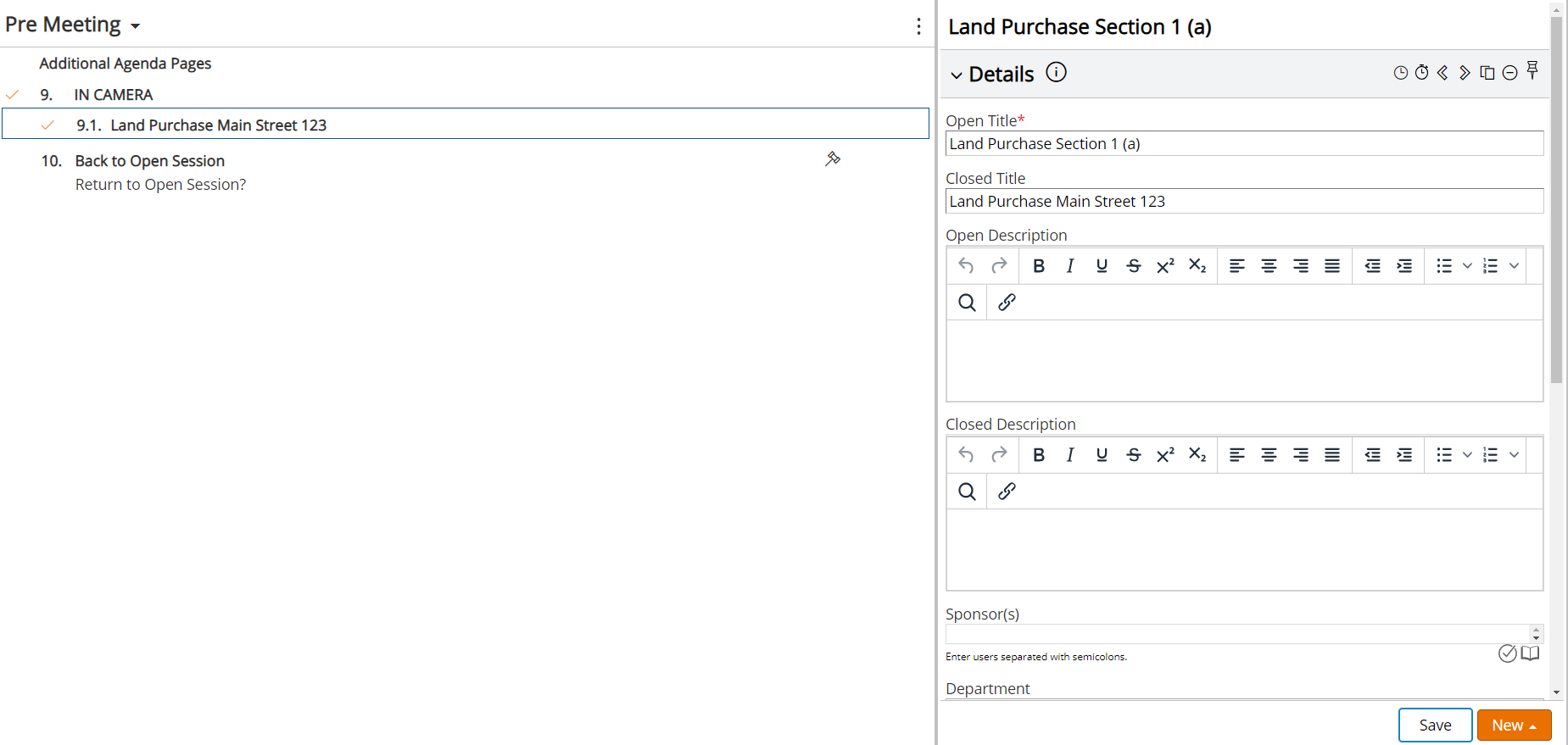Click the clock icon in Details header
Image resolution: width=1568 pixels, height=745 pixels.
click(x=1401, y=73)
